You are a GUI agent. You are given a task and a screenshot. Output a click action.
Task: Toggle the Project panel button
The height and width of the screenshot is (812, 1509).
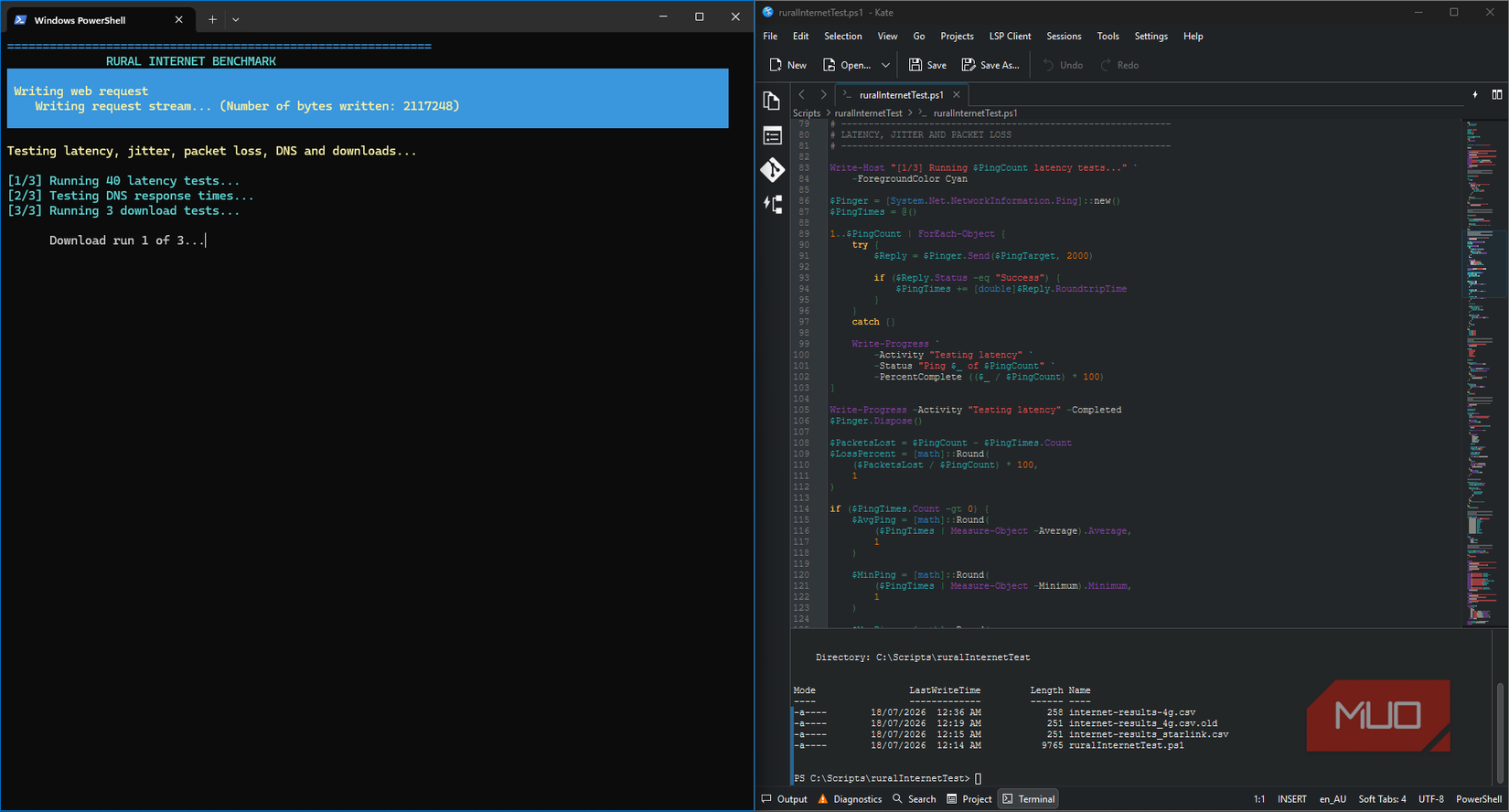(969, 799)
